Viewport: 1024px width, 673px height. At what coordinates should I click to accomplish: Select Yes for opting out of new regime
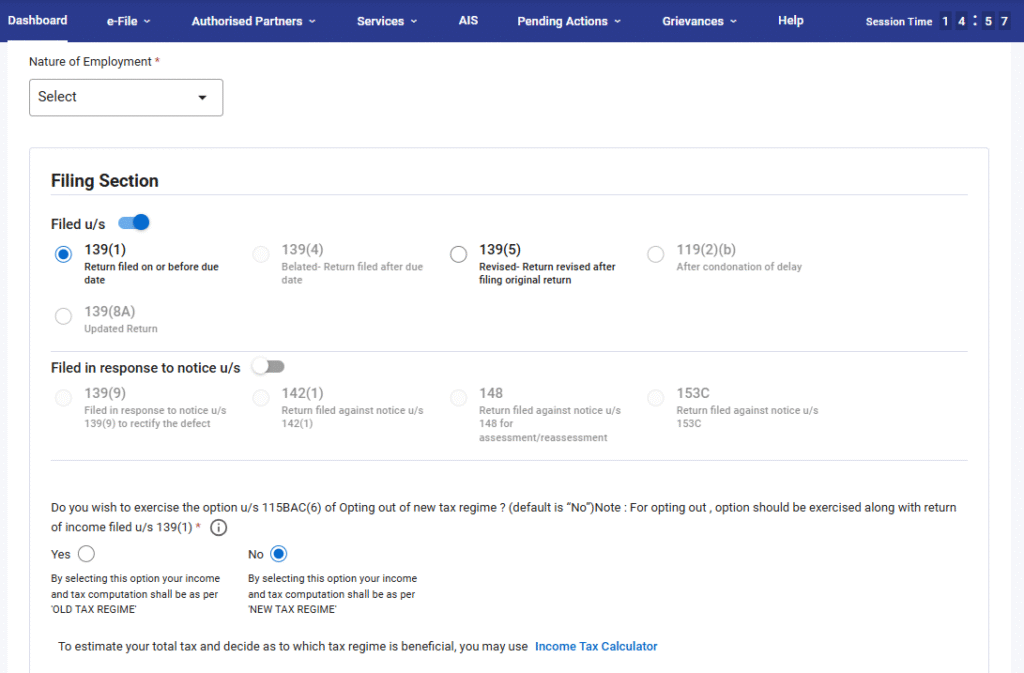point(86,554)
